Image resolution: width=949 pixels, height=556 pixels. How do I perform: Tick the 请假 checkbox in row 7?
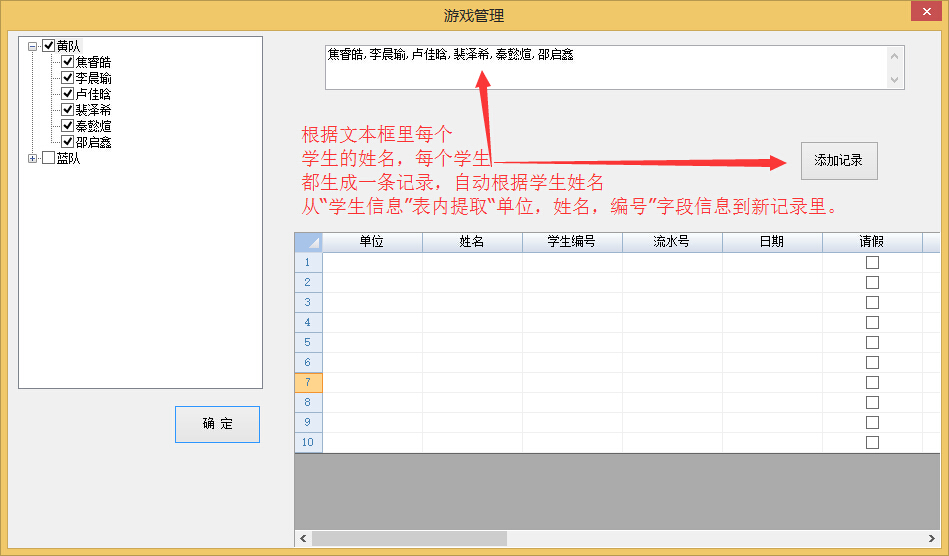point(872,382)
